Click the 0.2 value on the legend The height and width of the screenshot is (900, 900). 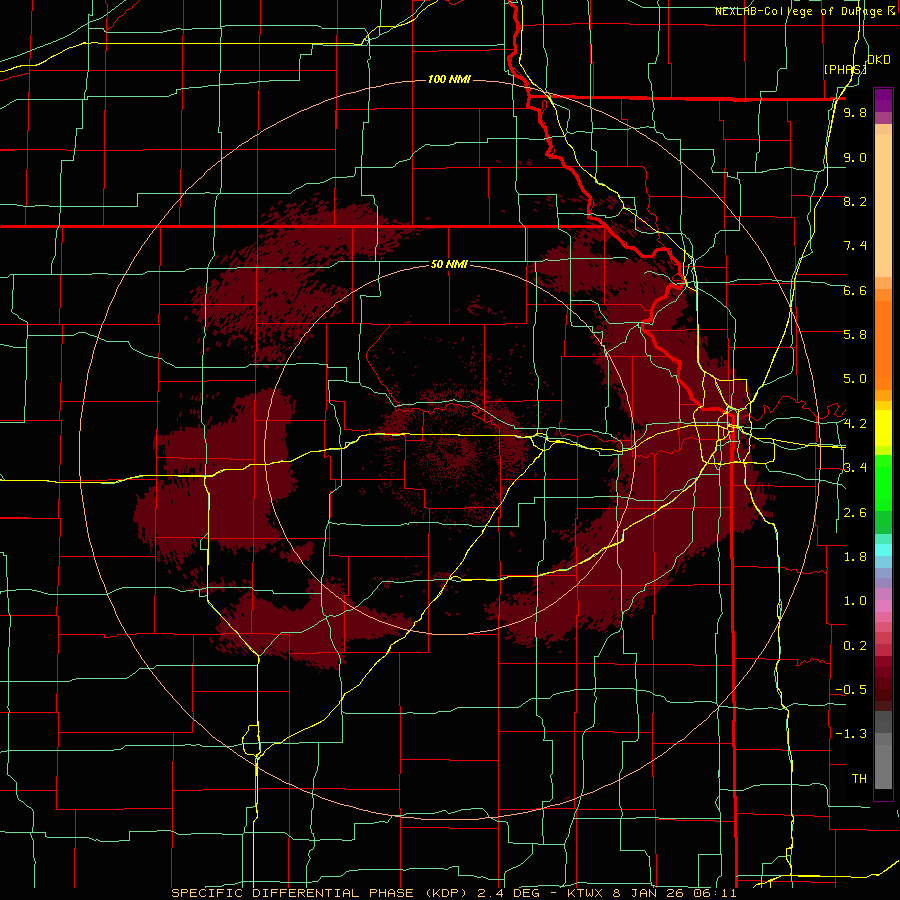tap(855, 646)
